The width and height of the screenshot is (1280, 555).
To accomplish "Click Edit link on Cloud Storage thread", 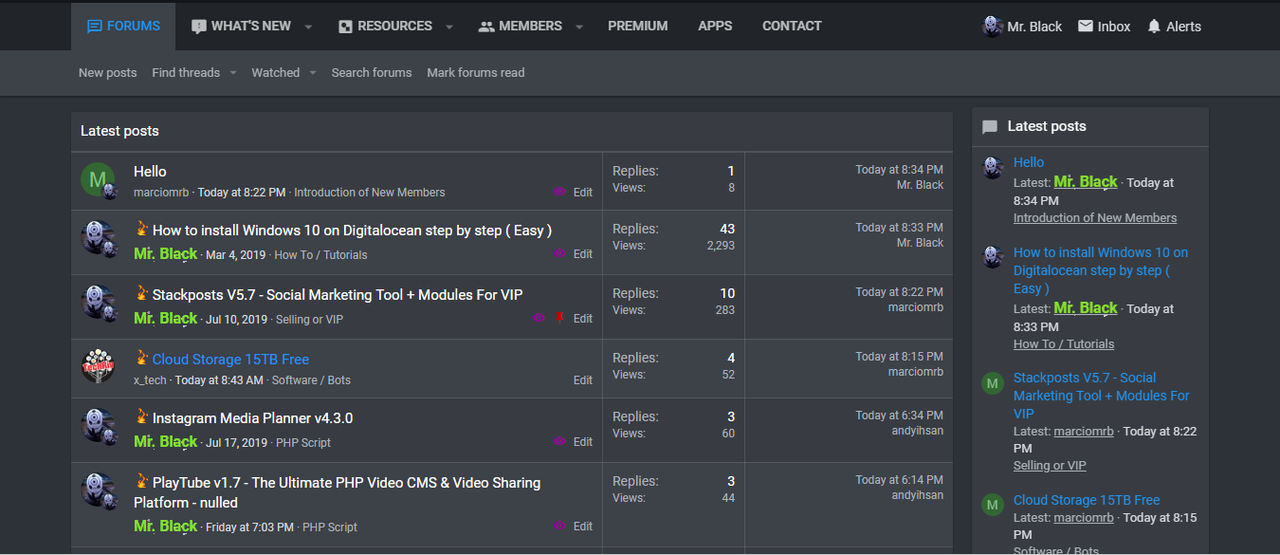I will 583,380.
